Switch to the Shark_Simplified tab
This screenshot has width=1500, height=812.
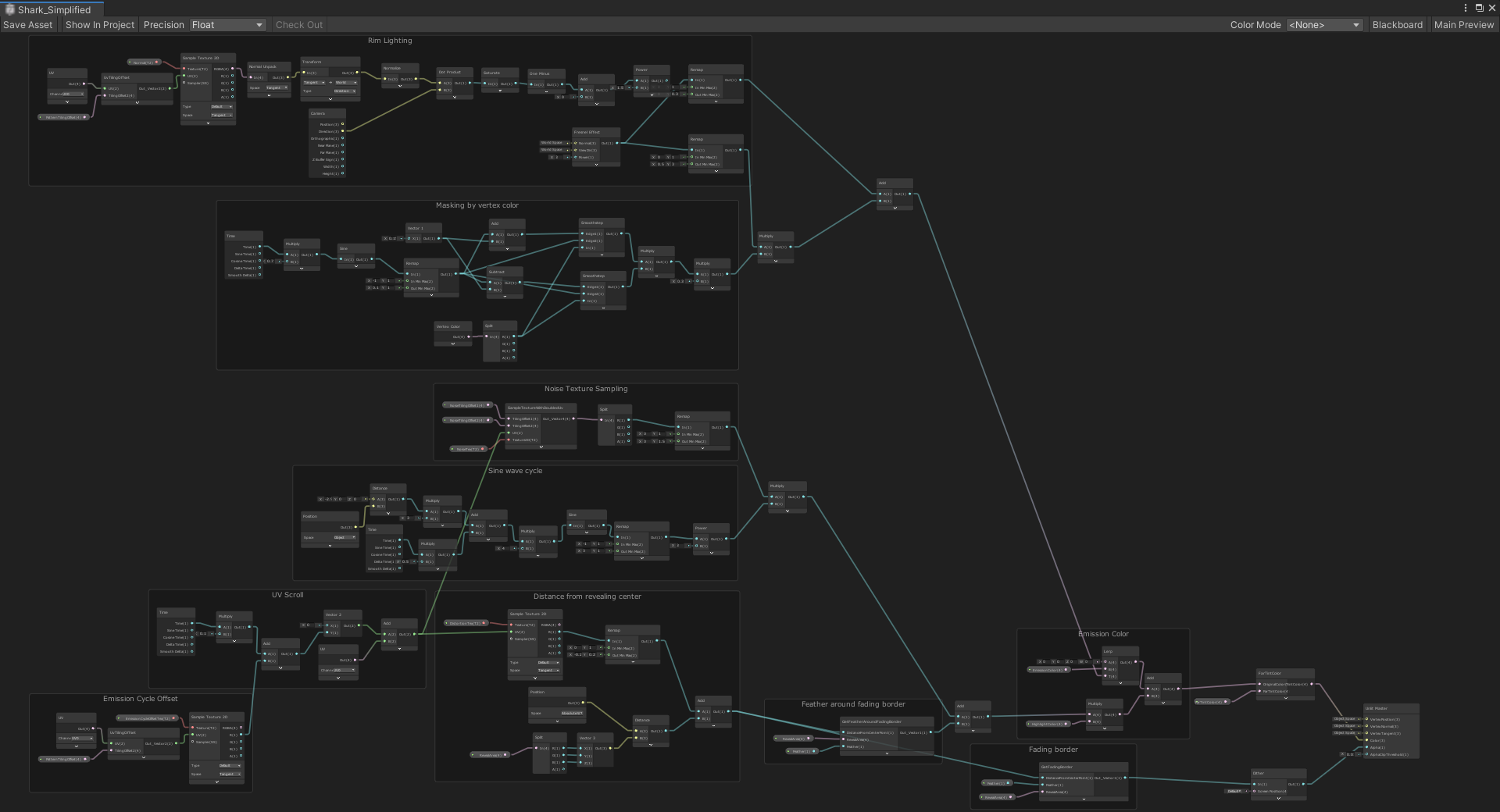(x=52, y=9)
